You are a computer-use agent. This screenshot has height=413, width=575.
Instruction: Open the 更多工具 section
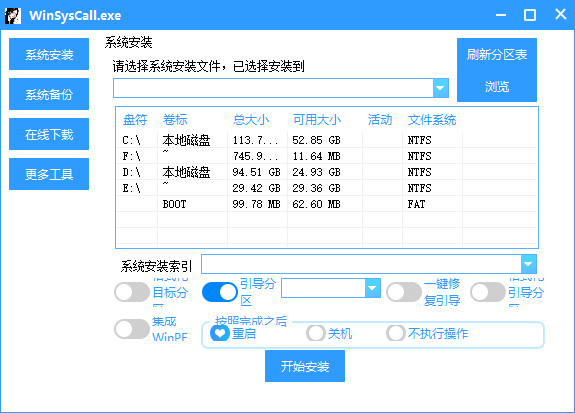pyautogui.click(x=49, y=174)
